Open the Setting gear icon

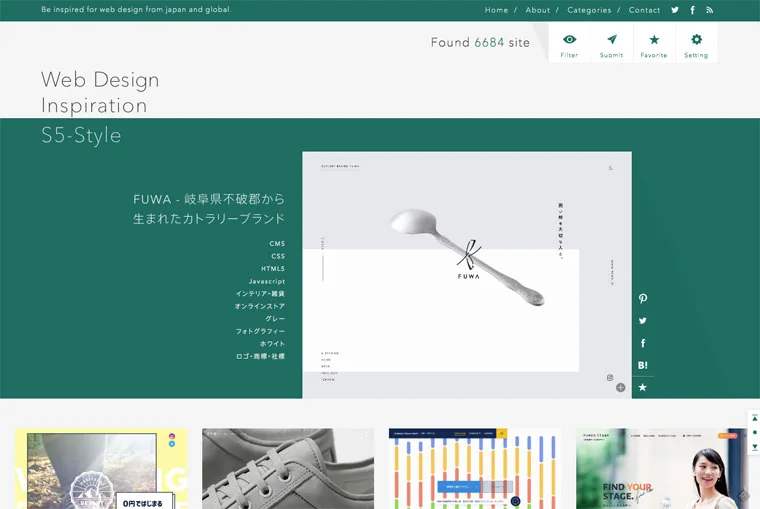[697, 39]
